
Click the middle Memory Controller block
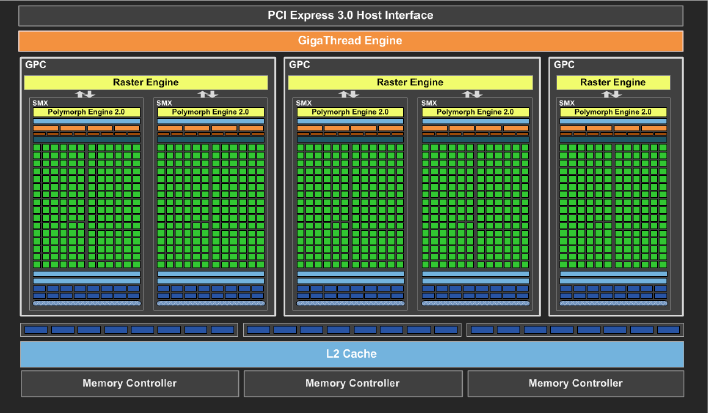pos(352,384)
